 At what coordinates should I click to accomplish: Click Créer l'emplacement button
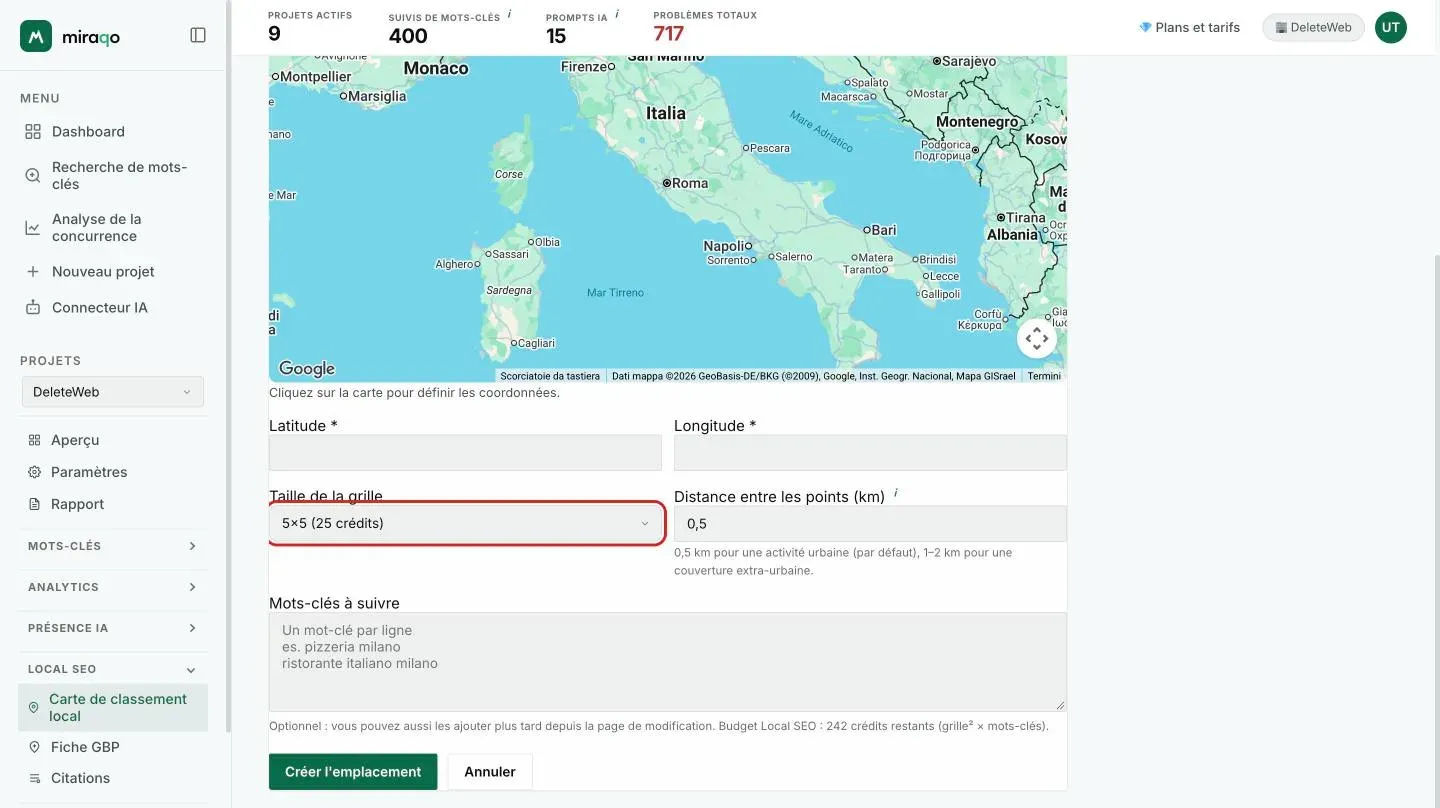click(353, 771)
